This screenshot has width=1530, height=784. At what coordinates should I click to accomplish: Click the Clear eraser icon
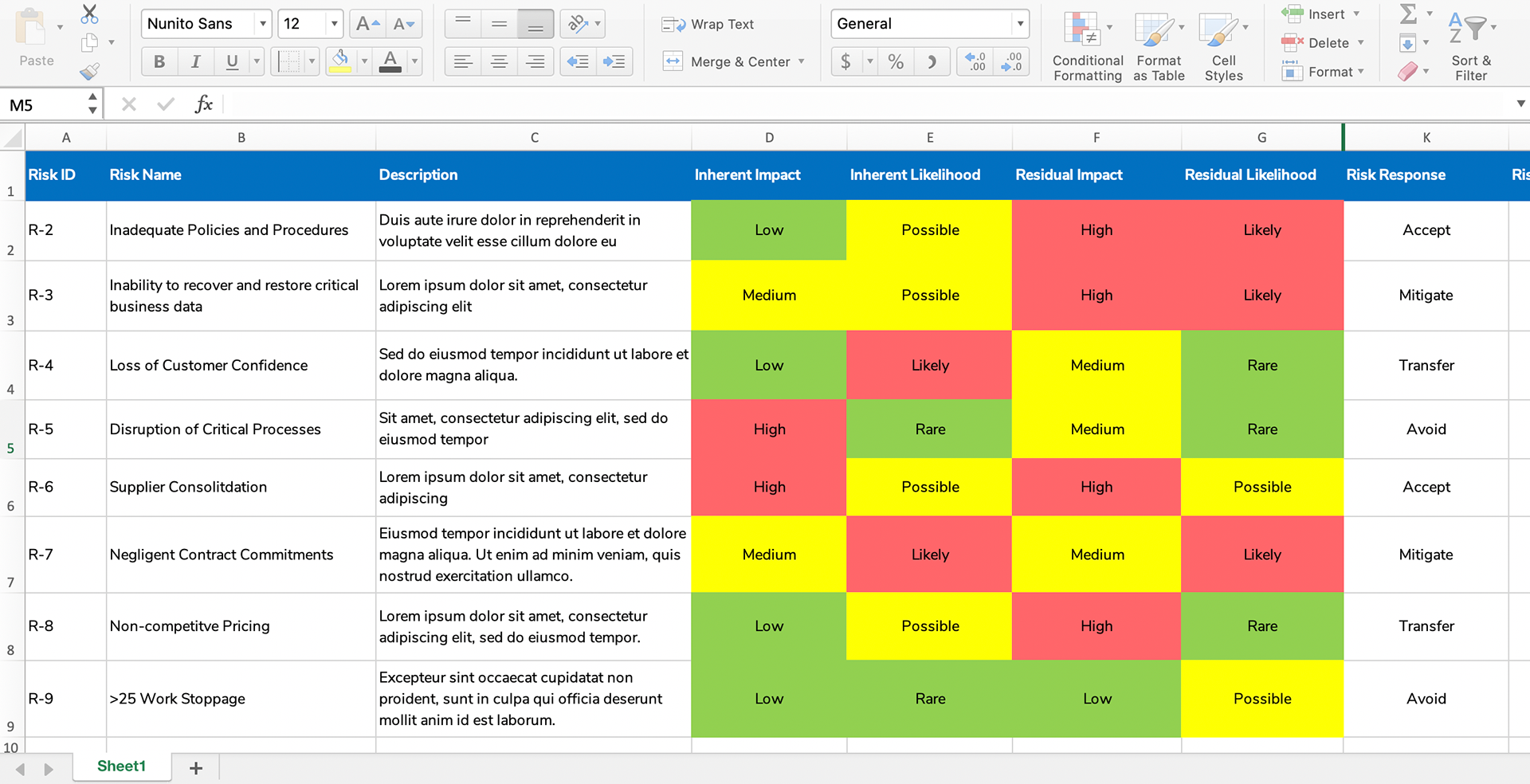pos(1408,72)
